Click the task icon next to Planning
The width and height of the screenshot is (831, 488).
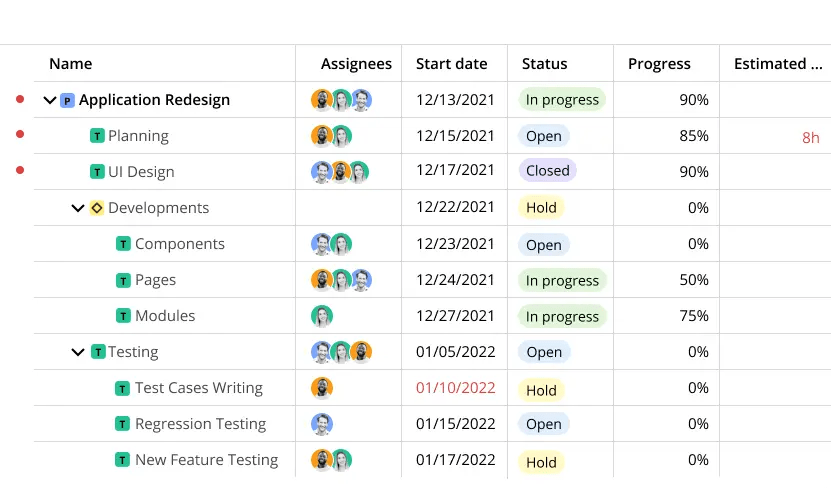(97, 136)
